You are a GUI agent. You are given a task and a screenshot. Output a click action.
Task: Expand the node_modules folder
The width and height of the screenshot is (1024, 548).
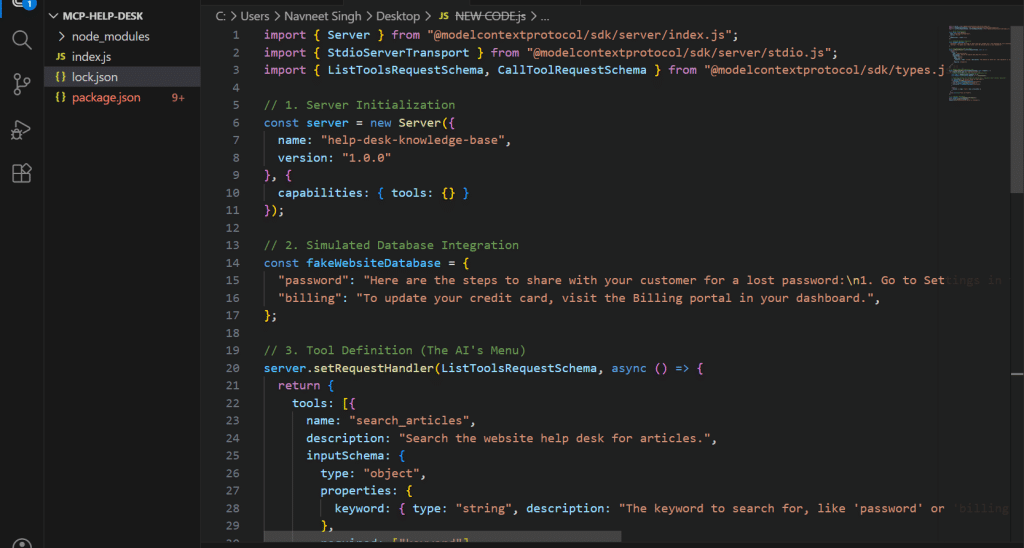click(110, 37)
